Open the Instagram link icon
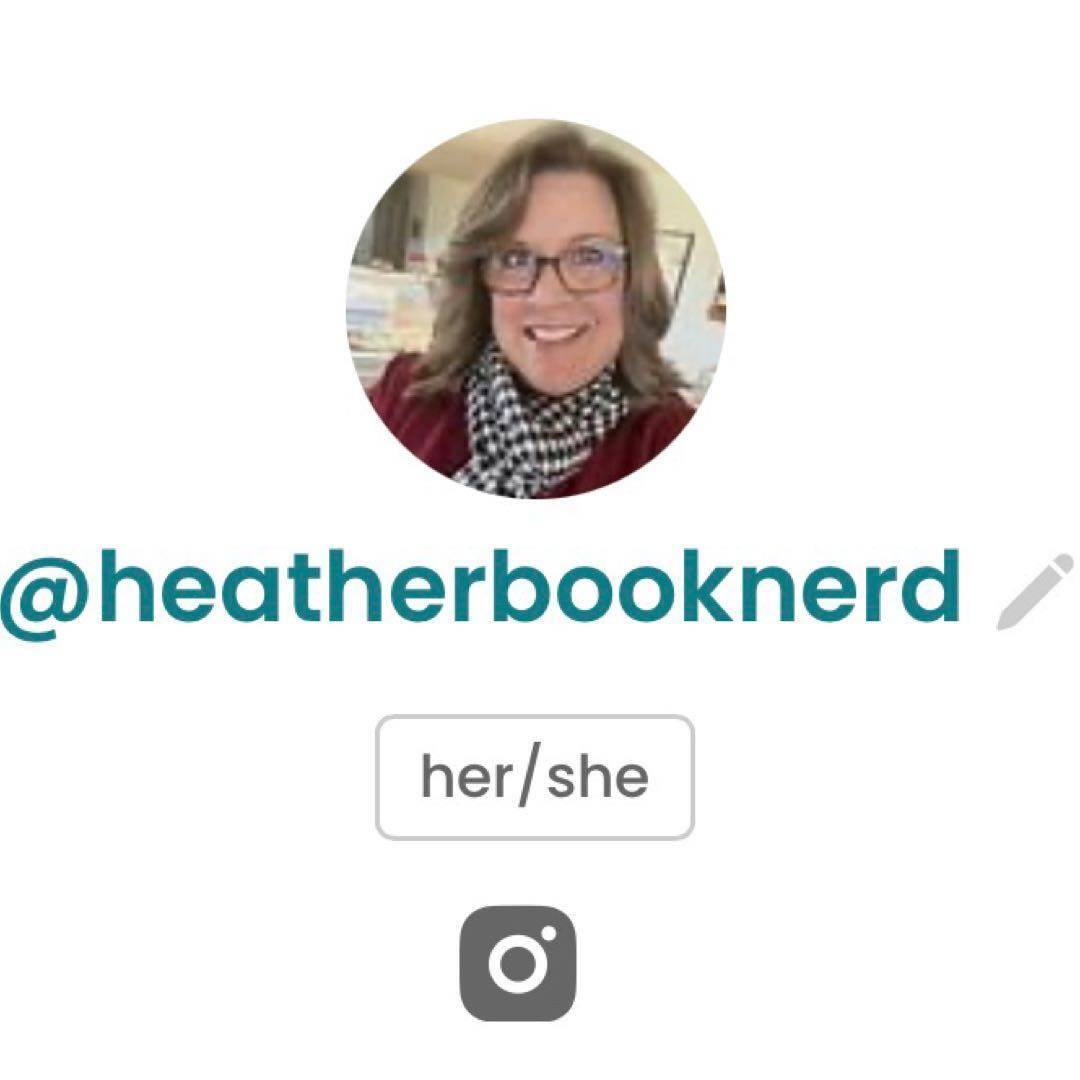This screenshot has height=1080, width=1080. [517, 963]
